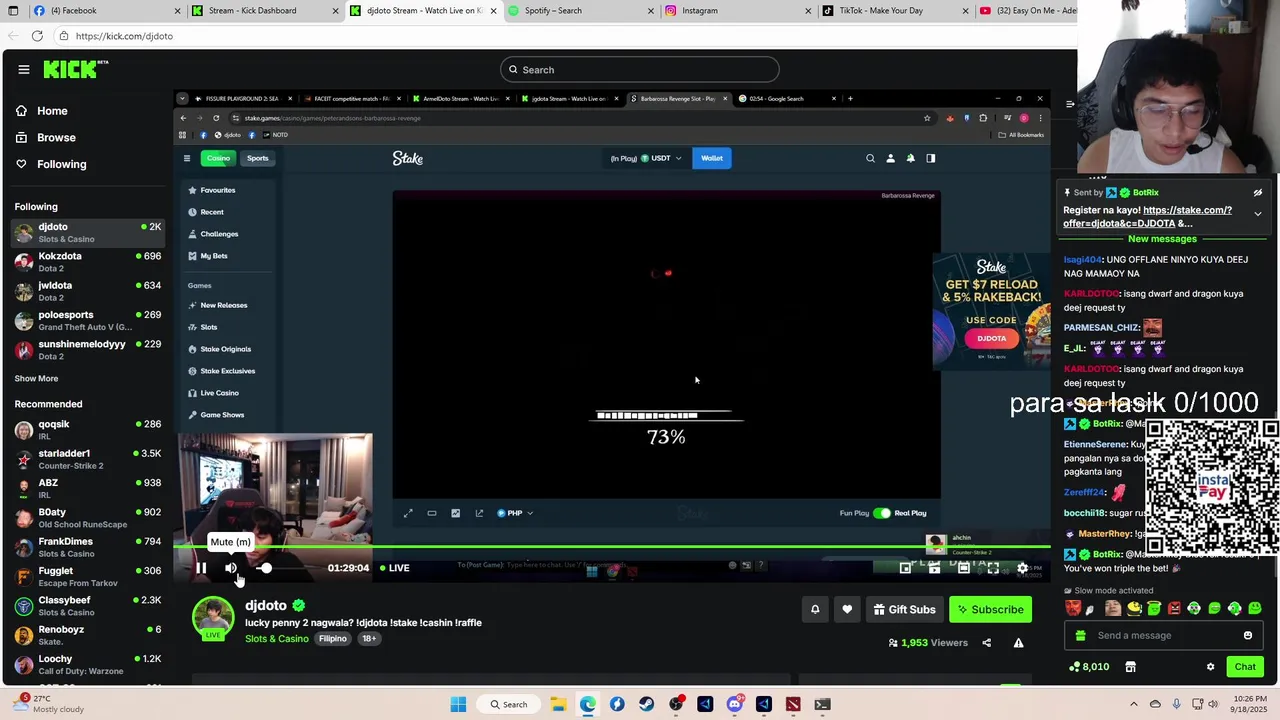
Task: Open recommended channel qoqsik
Action: [x=88, y=430]
